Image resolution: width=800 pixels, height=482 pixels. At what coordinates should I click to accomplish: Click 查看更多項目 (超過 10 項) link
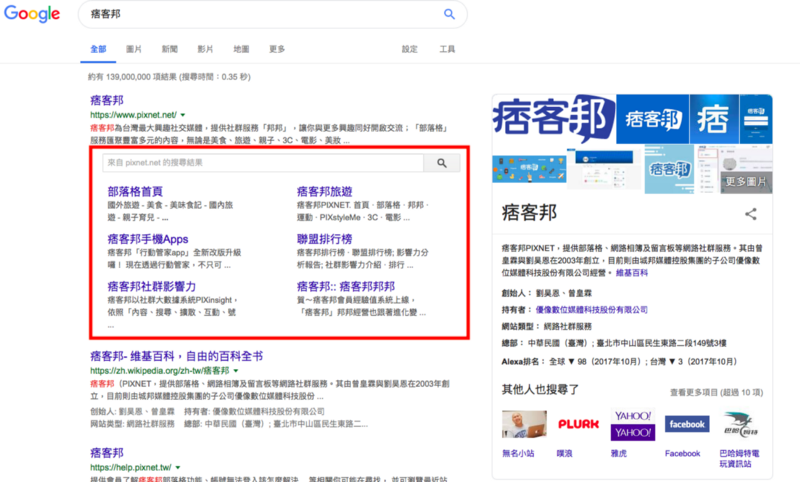[716, 392]
